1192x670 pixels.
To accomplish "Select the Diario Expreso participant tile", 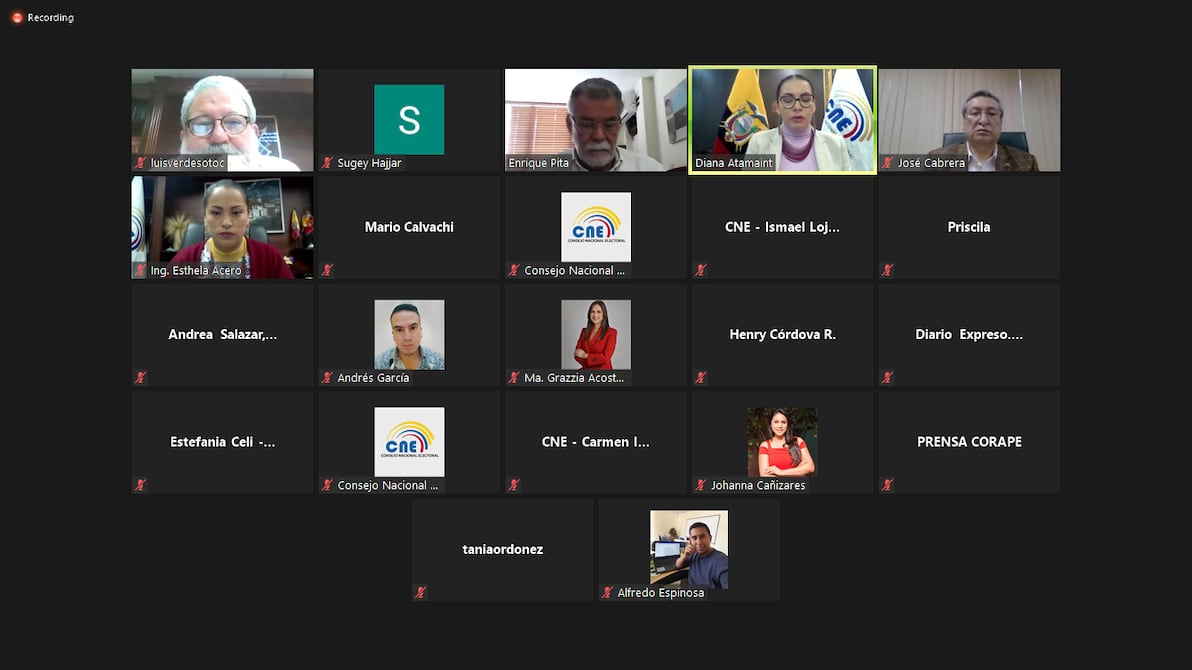I will (969, 334).
